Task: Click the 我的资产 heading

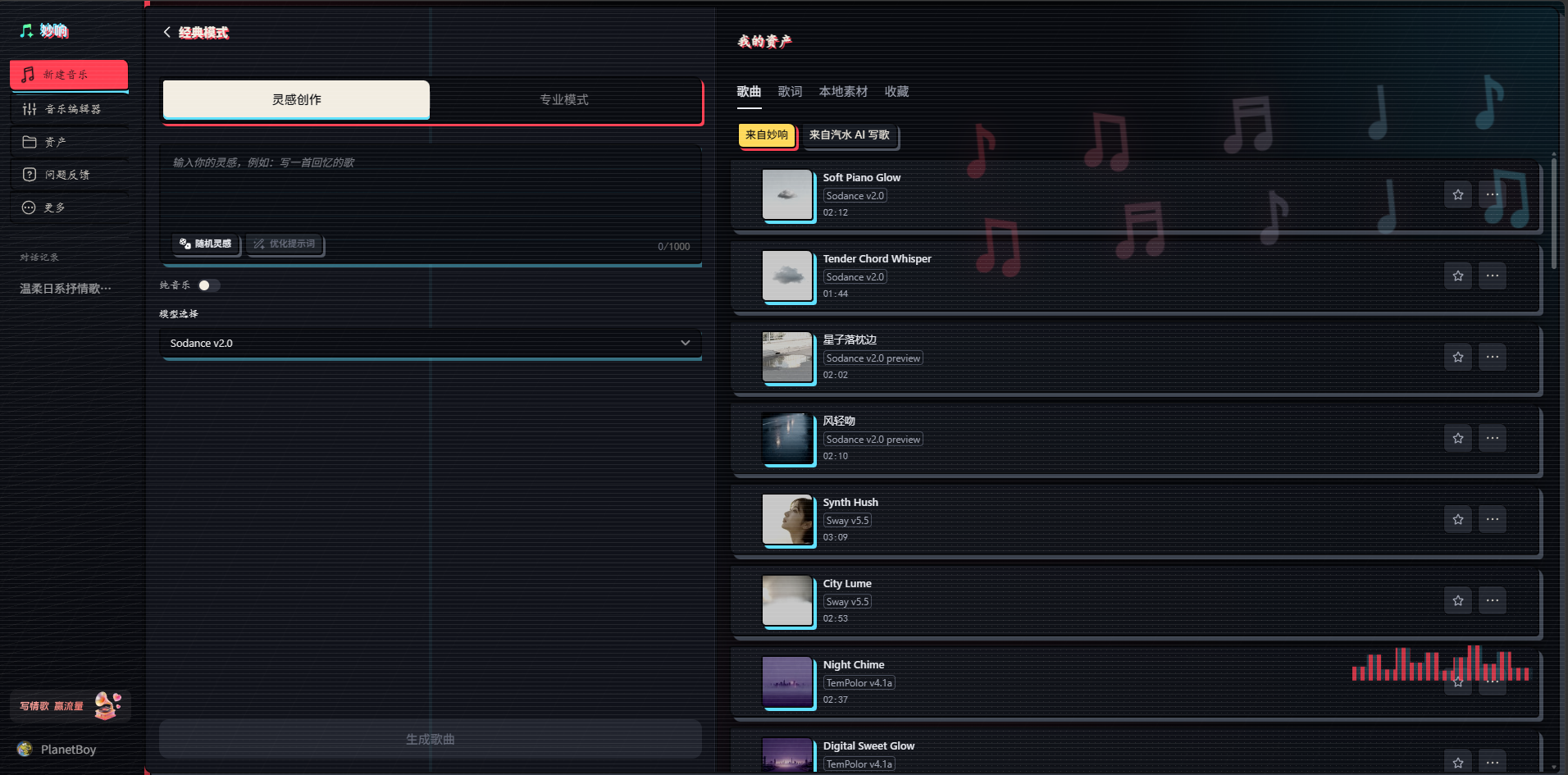Action: [x=764, y=42]
